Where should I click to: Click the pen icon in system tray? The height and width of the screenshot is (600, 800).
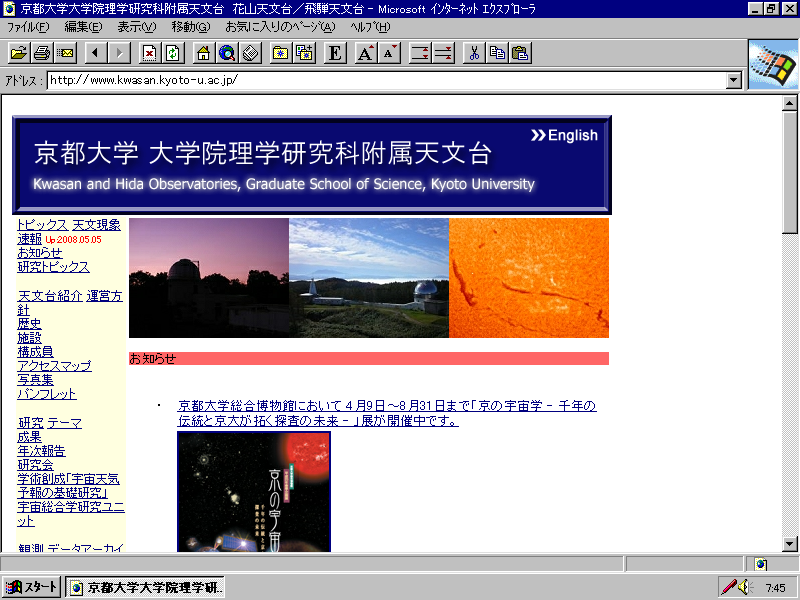pyautogui.click(x=729, y=587)
